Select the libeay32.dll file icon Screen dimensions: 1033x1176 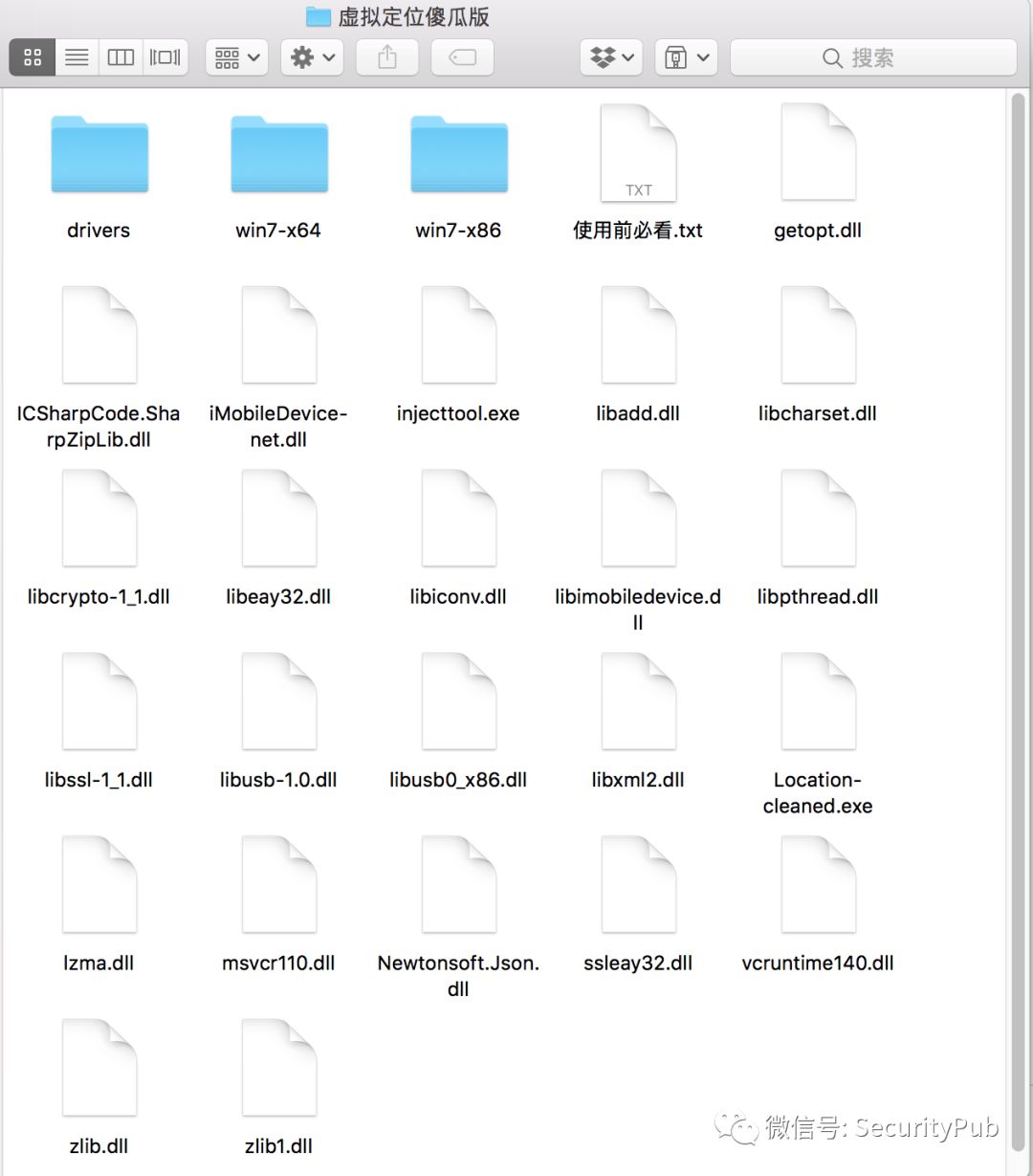coord(279,519)
